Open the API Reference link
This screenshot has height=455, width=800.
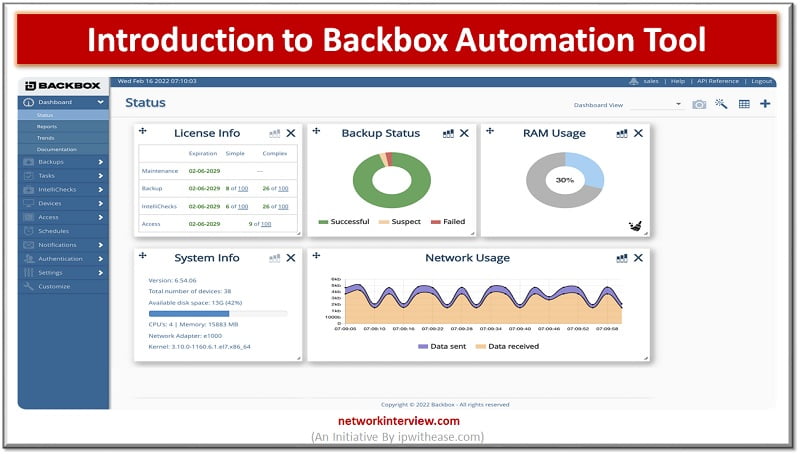point(717,81)
